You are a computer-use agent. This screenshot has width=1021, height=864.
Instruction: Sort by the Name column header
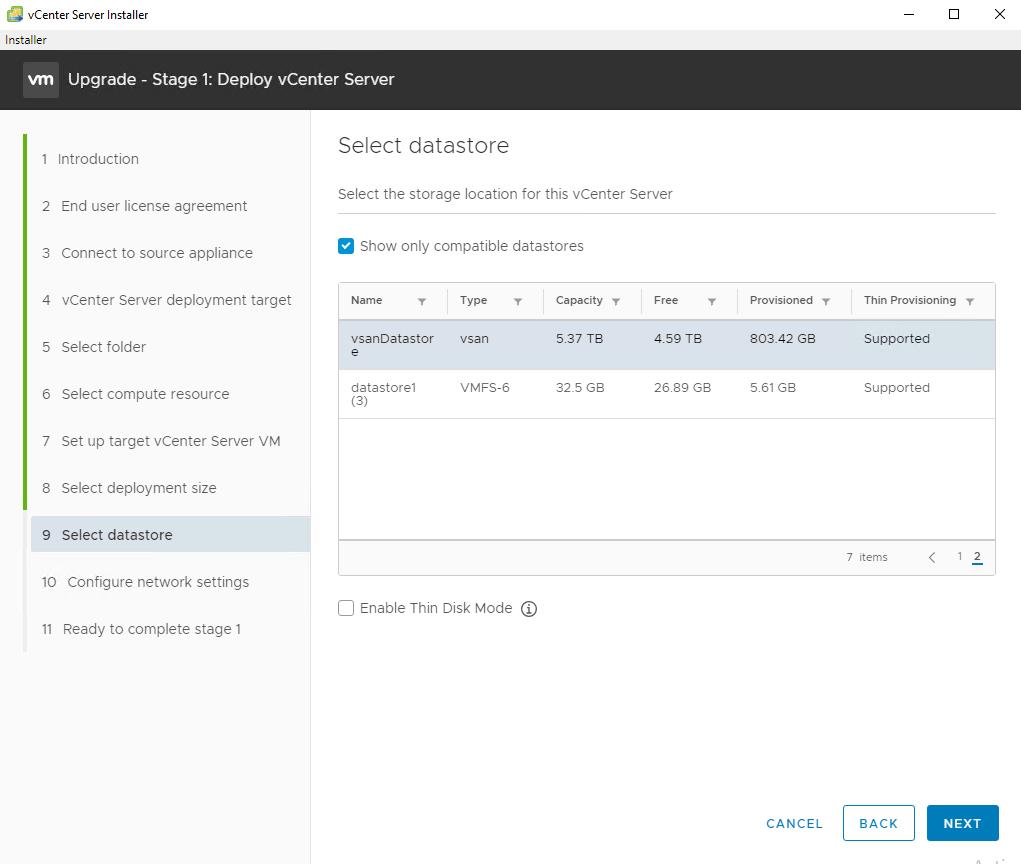coord(367,300)
